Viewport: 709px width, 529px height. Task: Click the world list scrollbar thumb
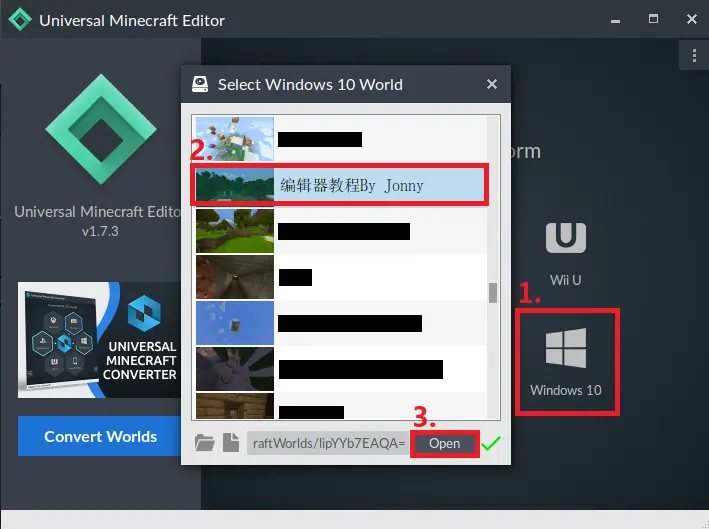[493, 293]
